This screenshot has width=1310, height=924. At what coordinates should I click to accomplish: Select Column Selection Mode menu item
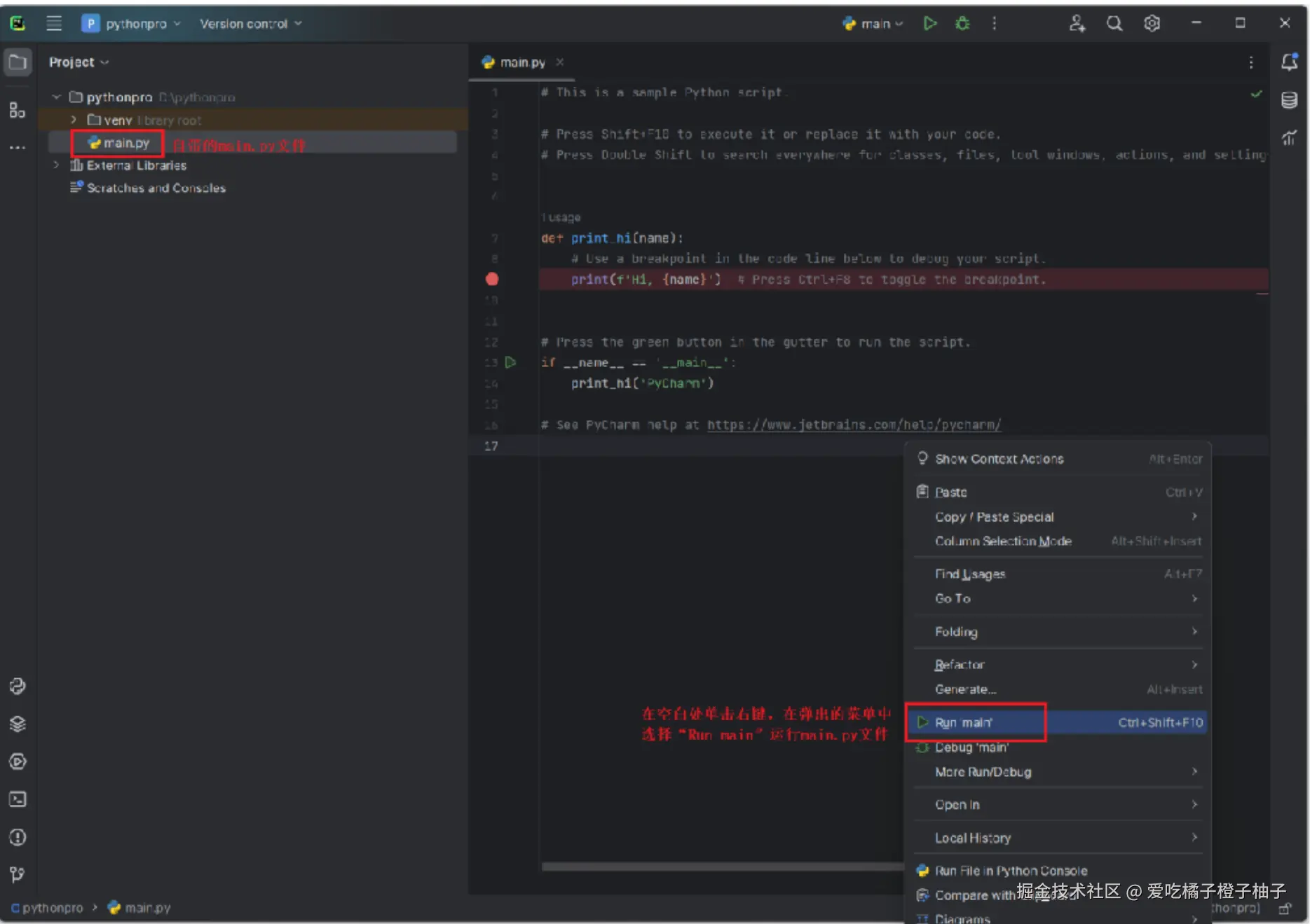(1058, 541)
